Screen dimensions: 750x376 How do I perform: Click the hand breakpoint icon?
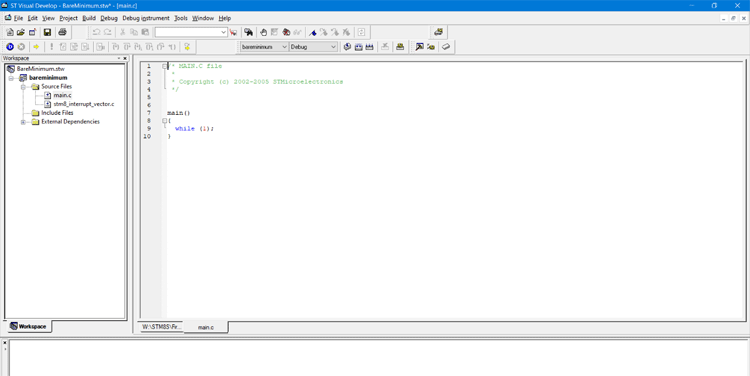click(263, 33)
